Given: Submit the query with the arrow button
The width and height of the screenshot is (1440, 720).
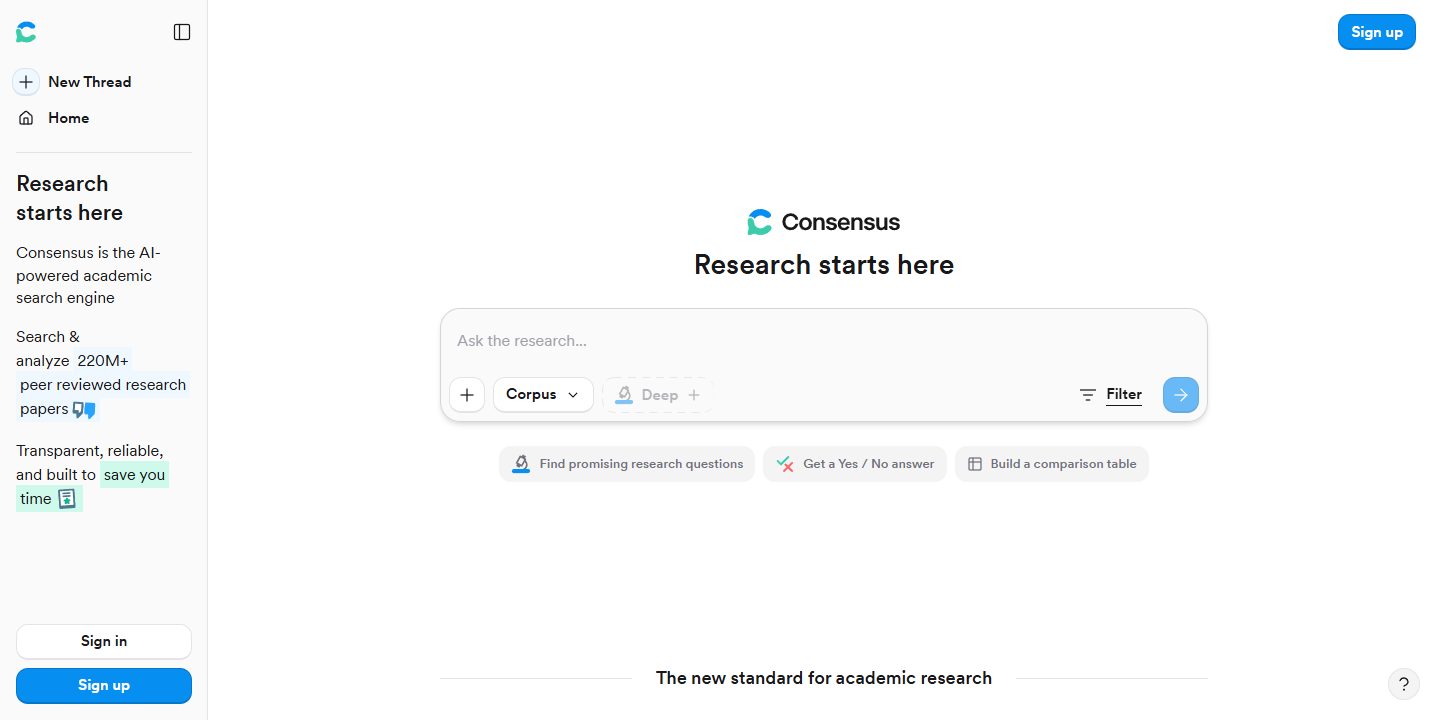Looking at the screenshot, I should pyautogui.click(x=1181, y=395).
